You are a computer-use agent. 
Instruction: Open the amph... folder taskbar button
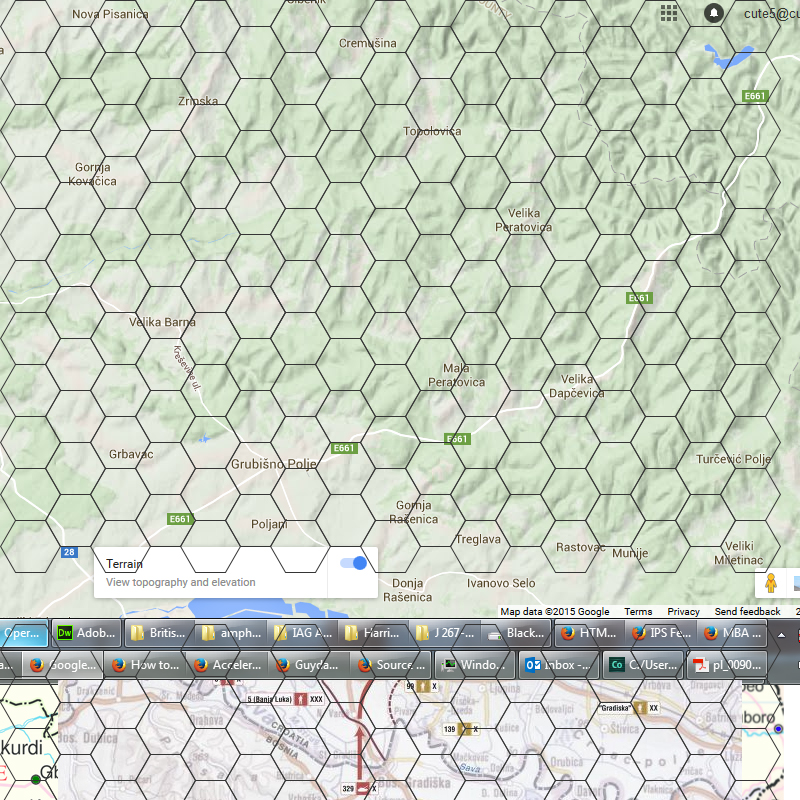pyautogui.click(x=231, y=633)
